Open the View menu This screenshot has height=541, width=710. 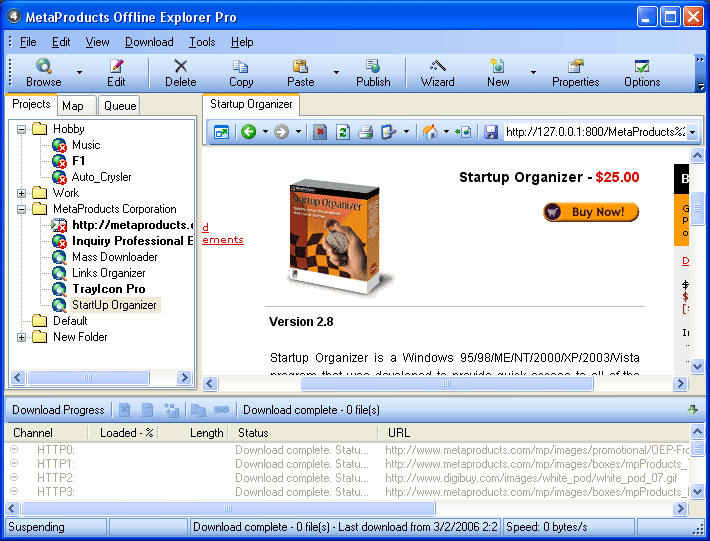pyautogui.click(x=97, y=42)
